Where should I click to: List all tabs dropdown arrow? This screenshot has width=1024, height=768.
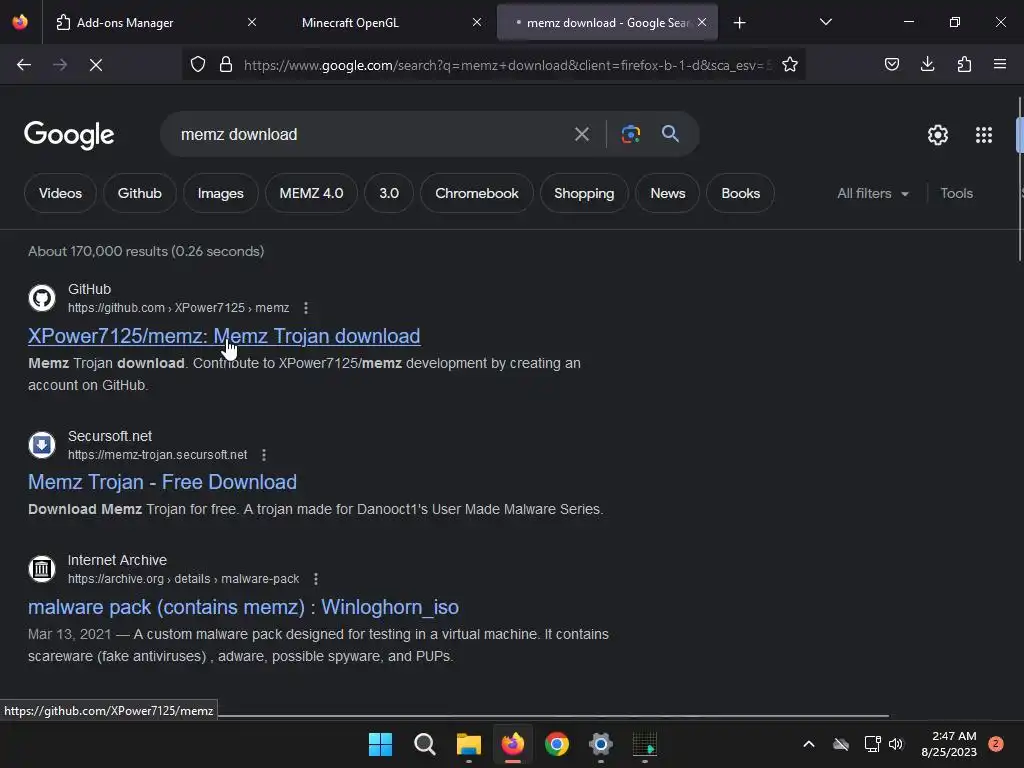click(x=825, y=22)
